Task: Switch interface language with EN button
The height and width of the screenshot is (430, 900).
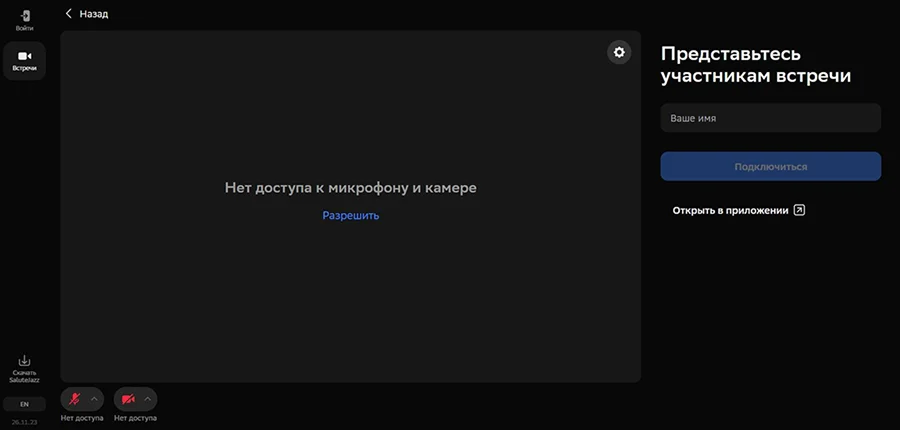Action: pos(24,404)
